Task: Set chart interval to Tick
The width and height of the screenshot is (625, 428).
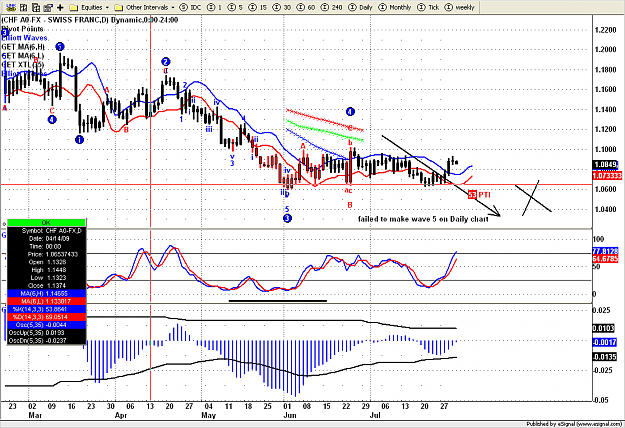Action: pos(428,7)
